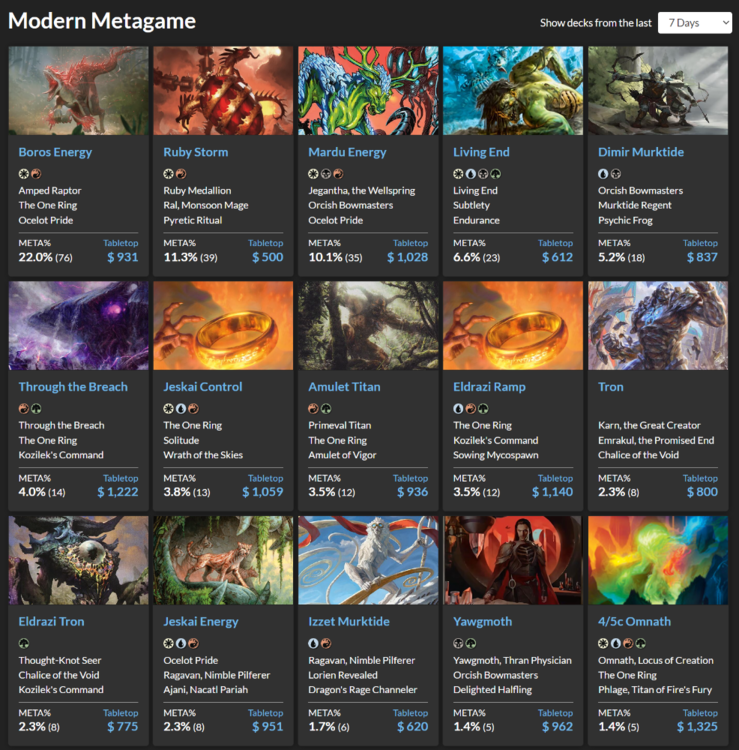Click the Amulet Titan card art image
The image size is (739, 750).
click(367, 325)
